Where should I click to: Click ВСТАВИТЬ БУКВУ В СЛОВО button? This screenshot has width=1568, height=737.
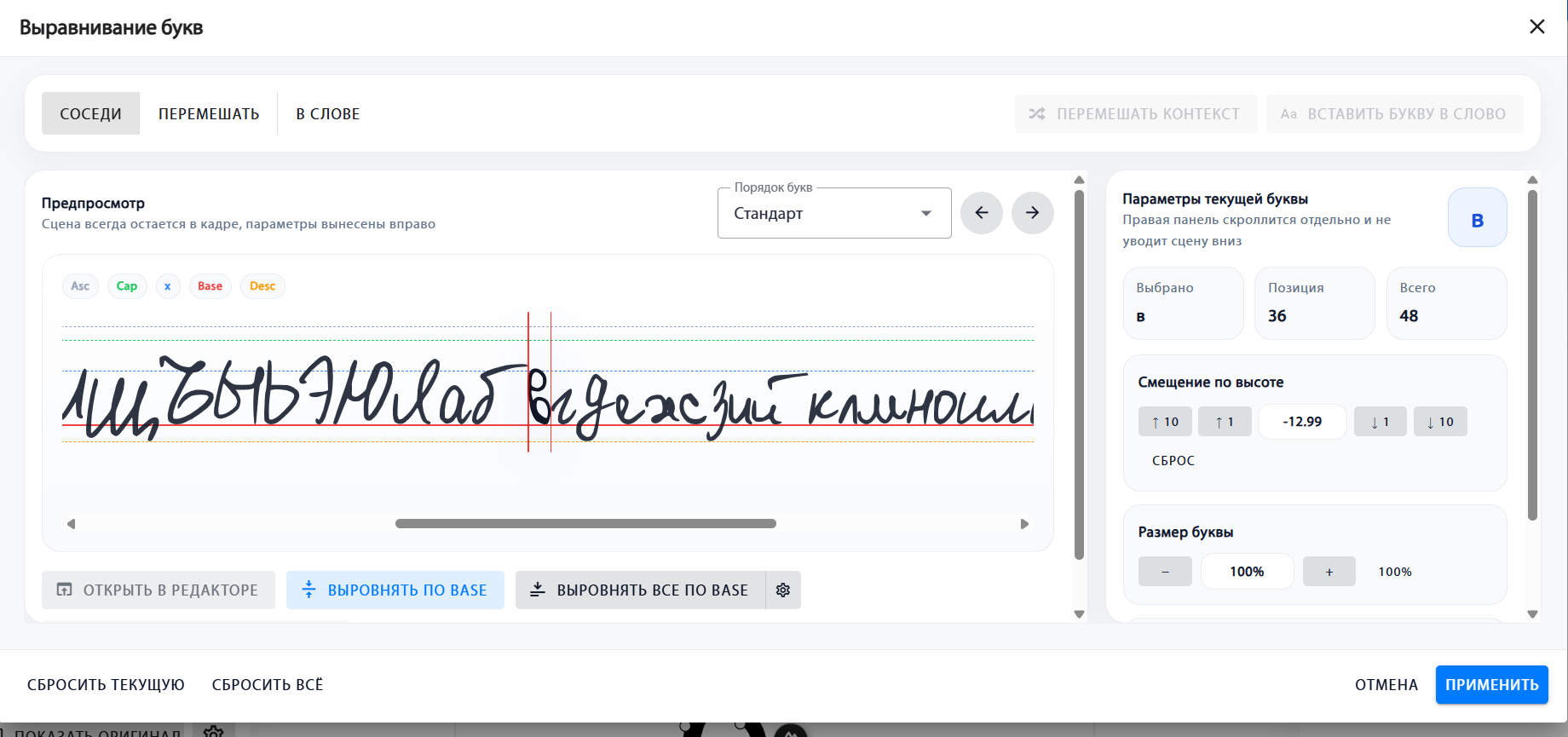1395,113
